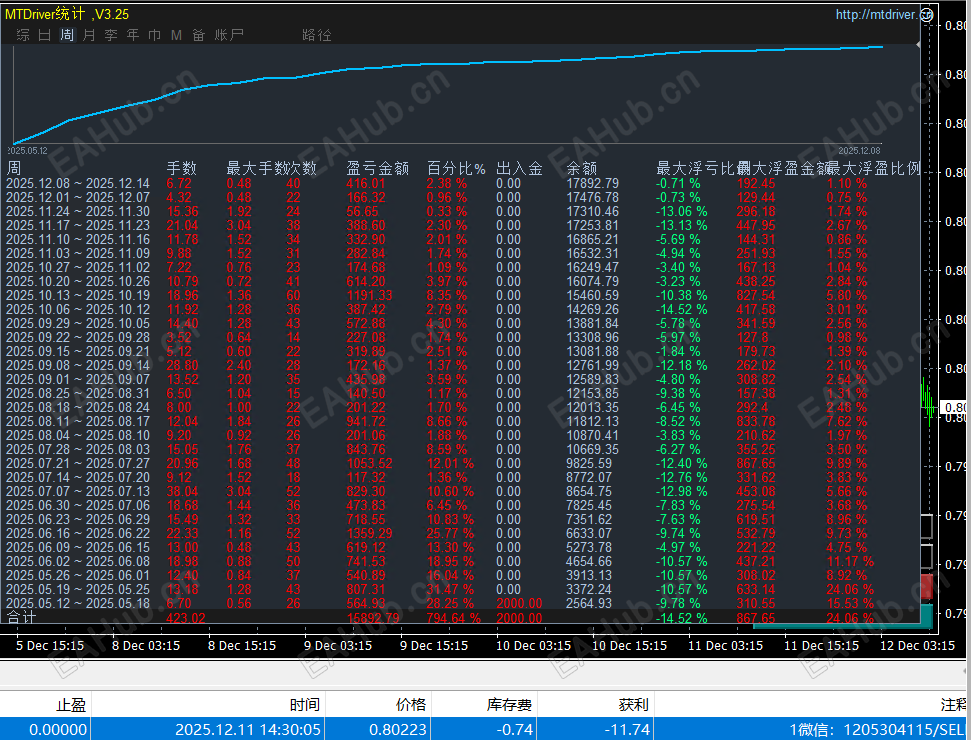The width and height of the screenshot is (971, 740).
Task: Select the order time 2025.12.11 14:30:05
Action: pyautogui.click(x=248, y=729)
